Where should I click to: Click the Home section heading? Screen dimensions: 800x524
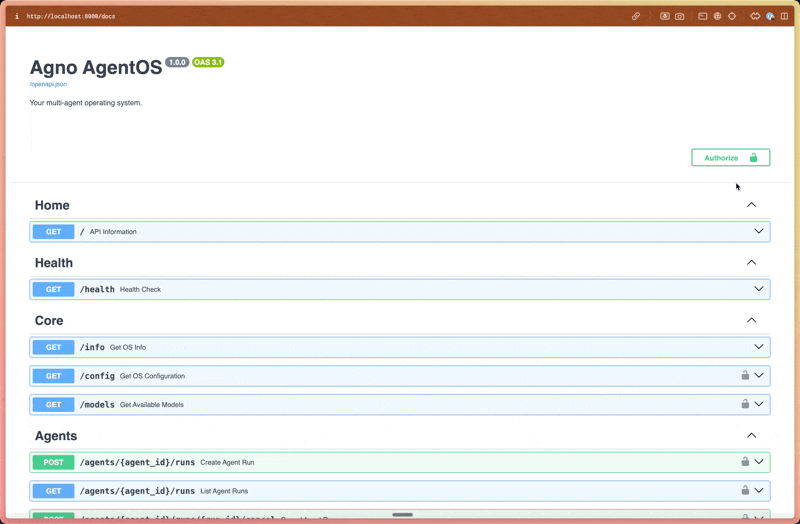52,205
